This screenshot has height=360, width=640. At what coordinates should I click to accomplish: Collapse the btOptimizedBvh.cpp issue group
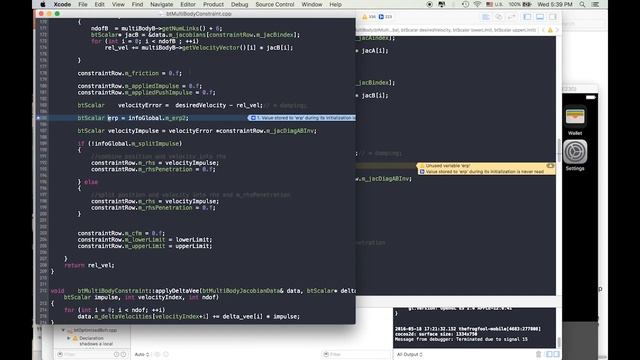[63, 330]
